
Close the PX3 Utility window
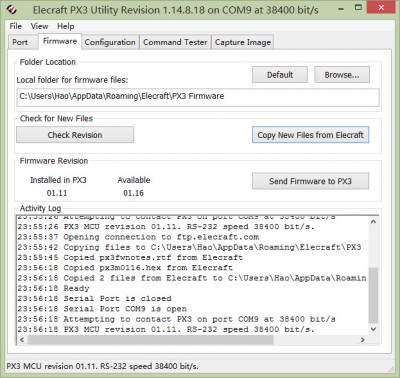tap(381, 8)
